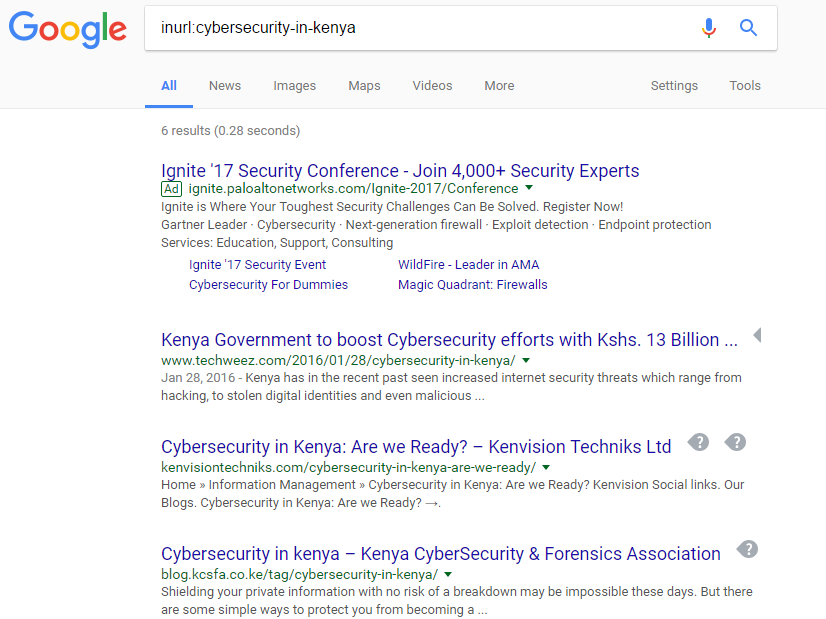Click the question-mark badge beside Forensics Association title
Image resolution: width=826 pixels, height=619 pixels.
[747, 549]
